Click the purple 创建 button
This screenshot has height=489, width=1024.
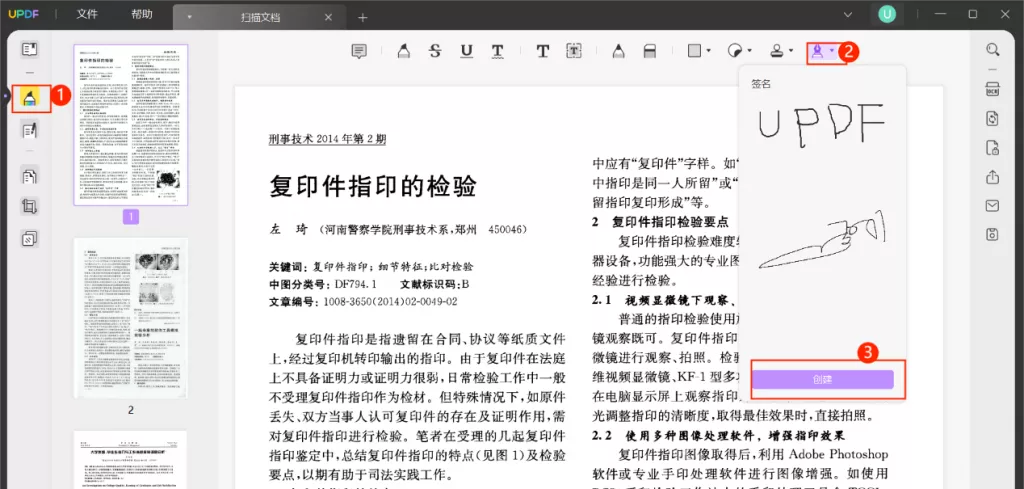click(822, 379)
